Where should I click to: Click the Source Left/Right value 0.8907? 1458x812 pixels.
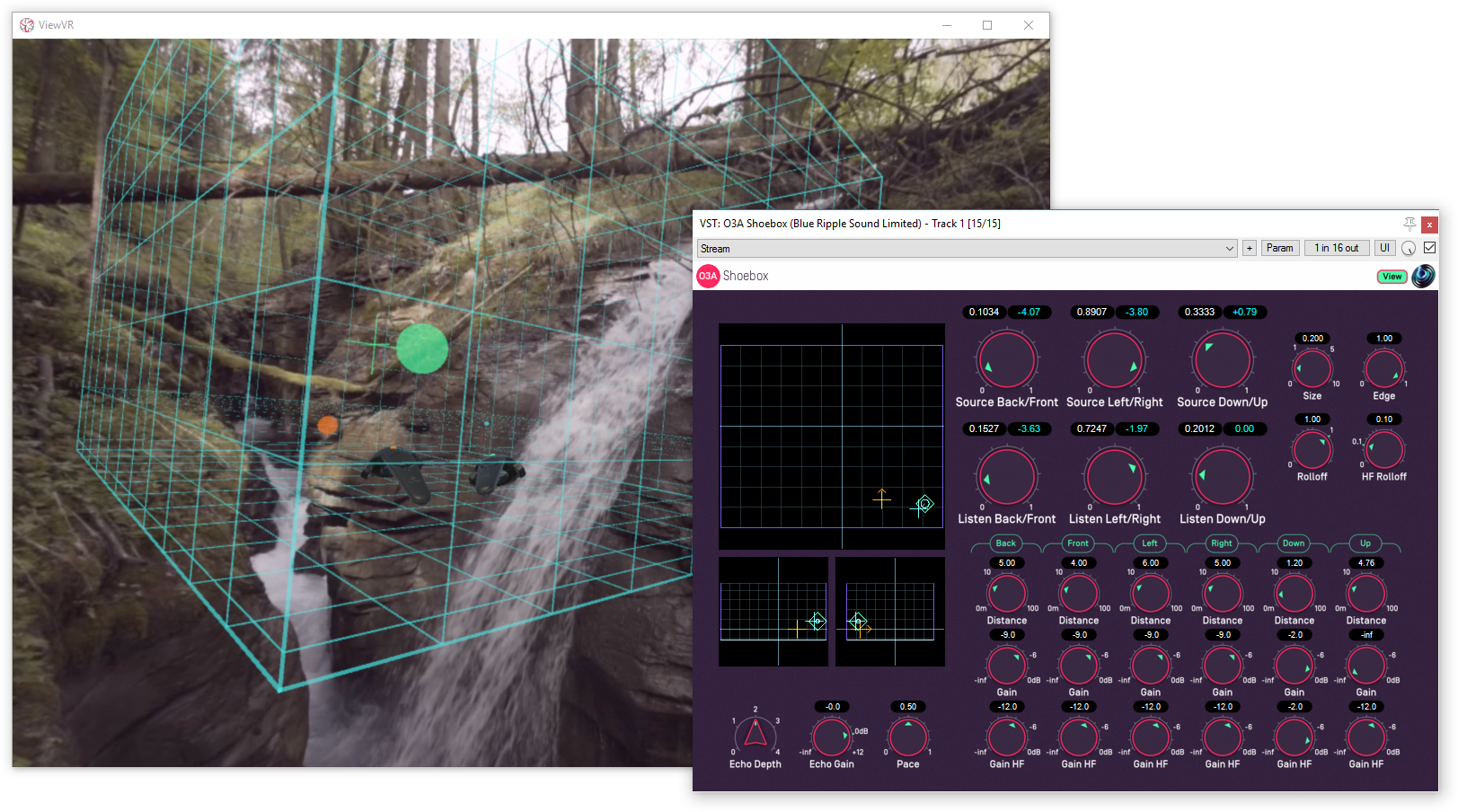tap(1091, 312)
